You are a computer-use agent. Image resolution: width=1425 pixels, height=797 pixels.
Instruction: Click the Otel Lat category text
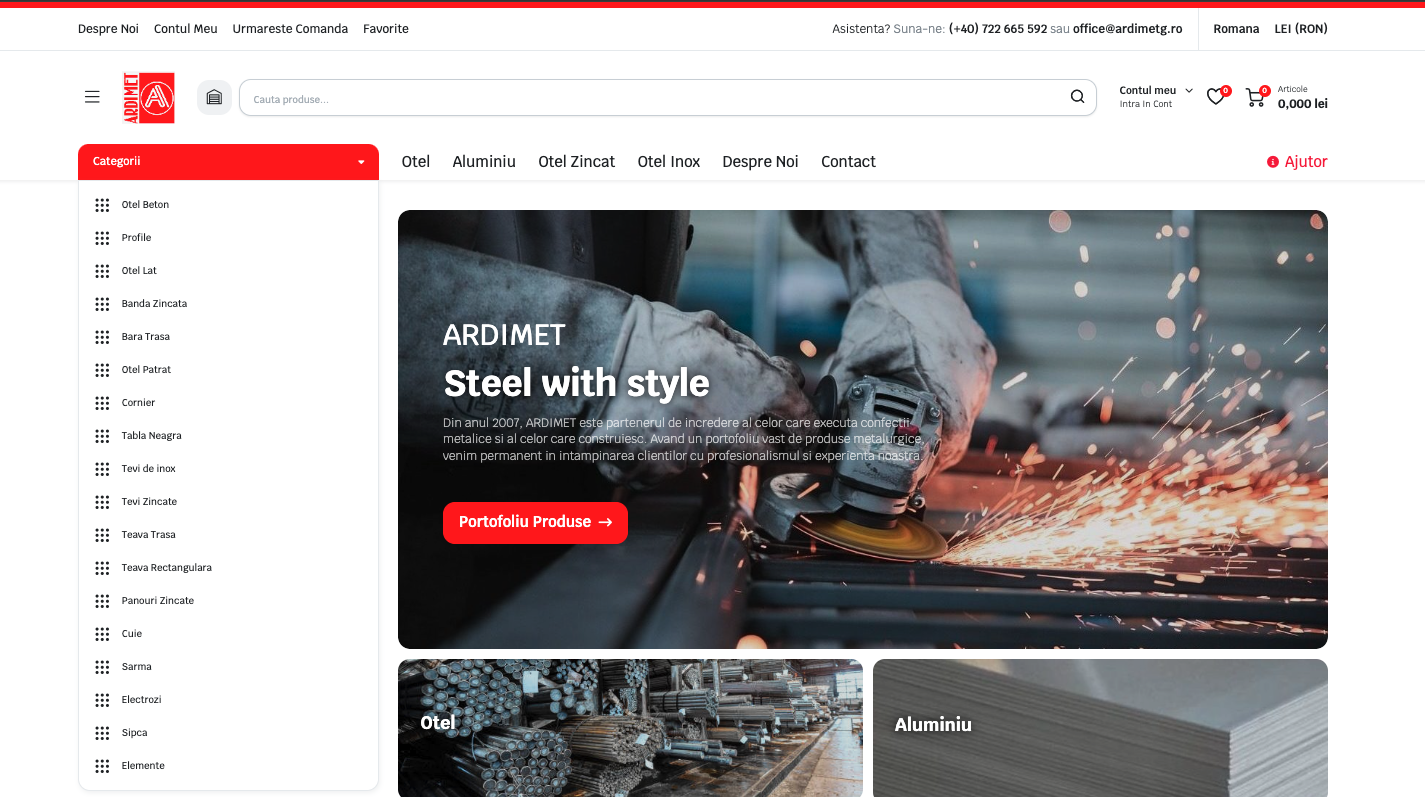pyautogui.click(x=139, y=271)
